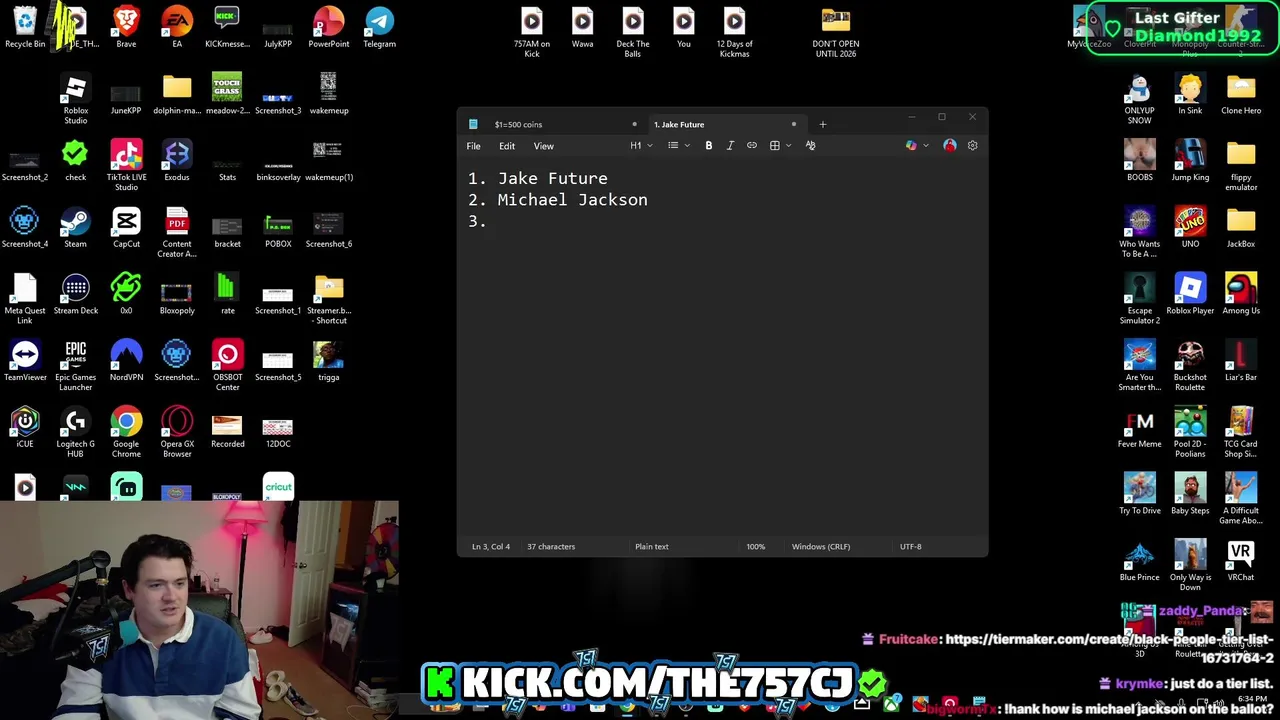The width and height of the screenshot is (1280, 720).
Task: Click the "Ln 3, Col 4" status entry
Action: (x=491, y=547)
